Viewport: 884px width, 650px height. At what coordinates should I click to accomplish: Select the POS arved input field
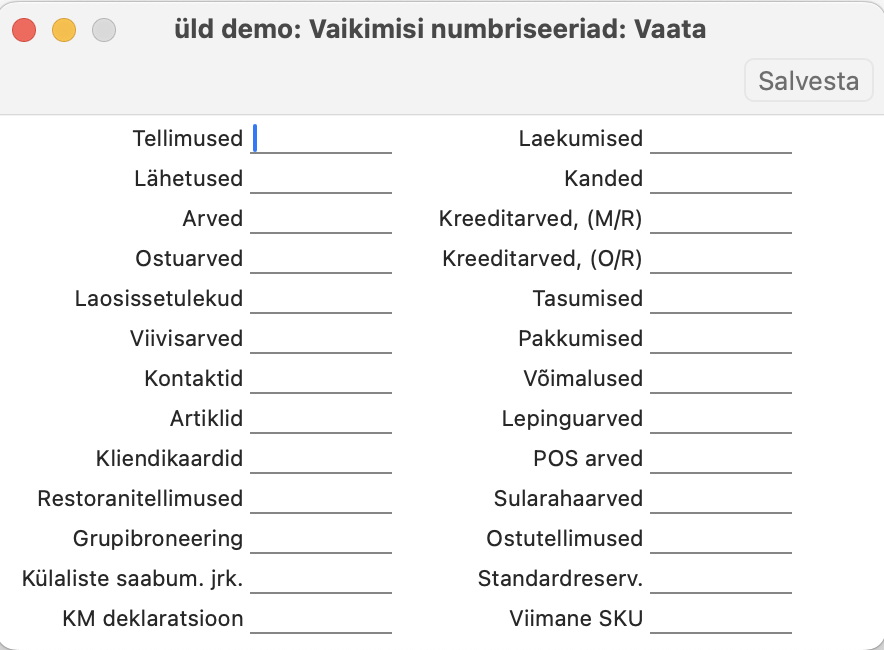point(720,459)
